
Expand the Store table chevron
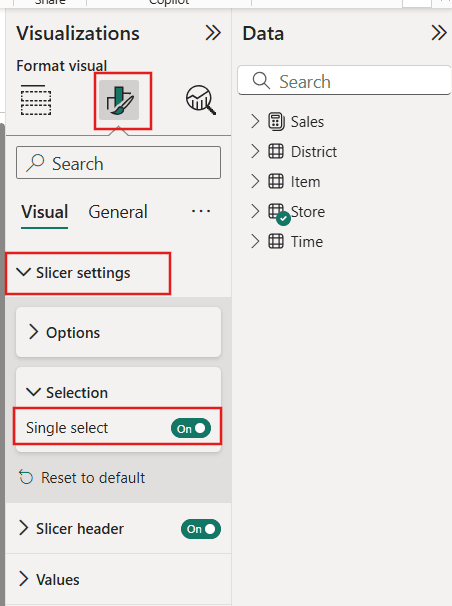(x=255, y=211)
